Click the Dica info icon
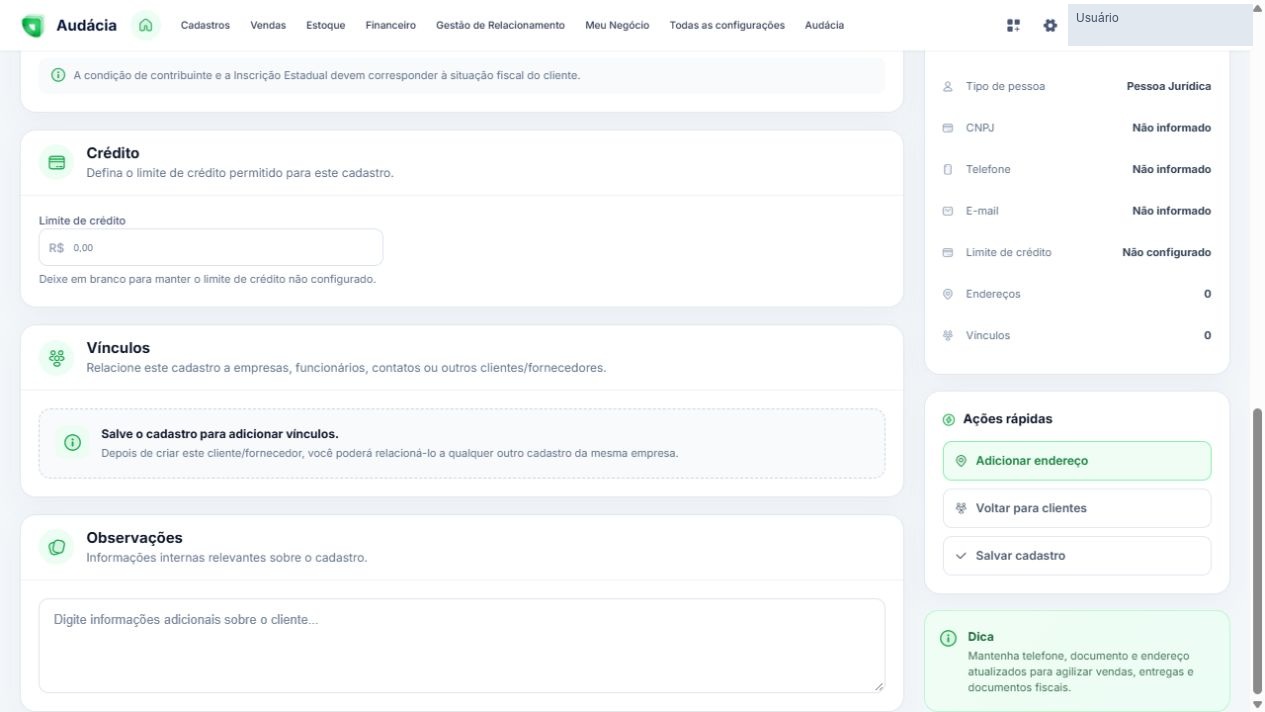The image size is (1265, 712). point(948,638)
